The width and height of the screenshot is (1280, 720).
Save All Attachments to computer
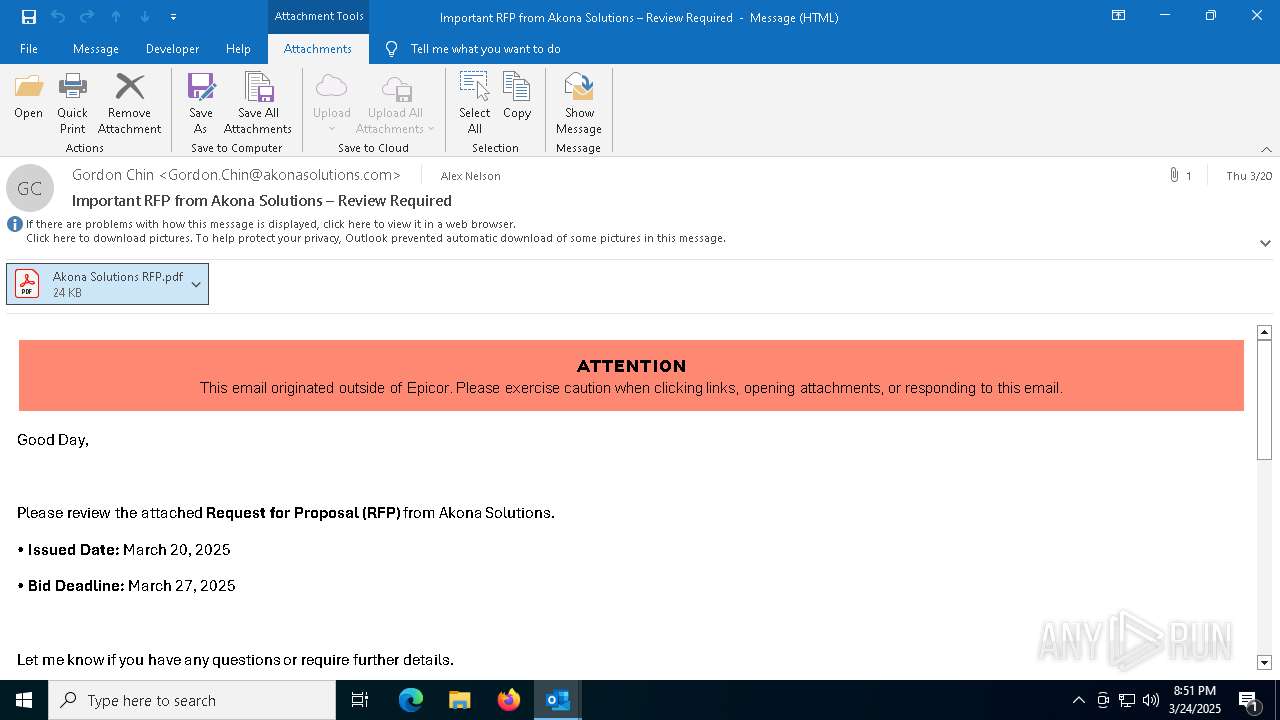point(258,103)
